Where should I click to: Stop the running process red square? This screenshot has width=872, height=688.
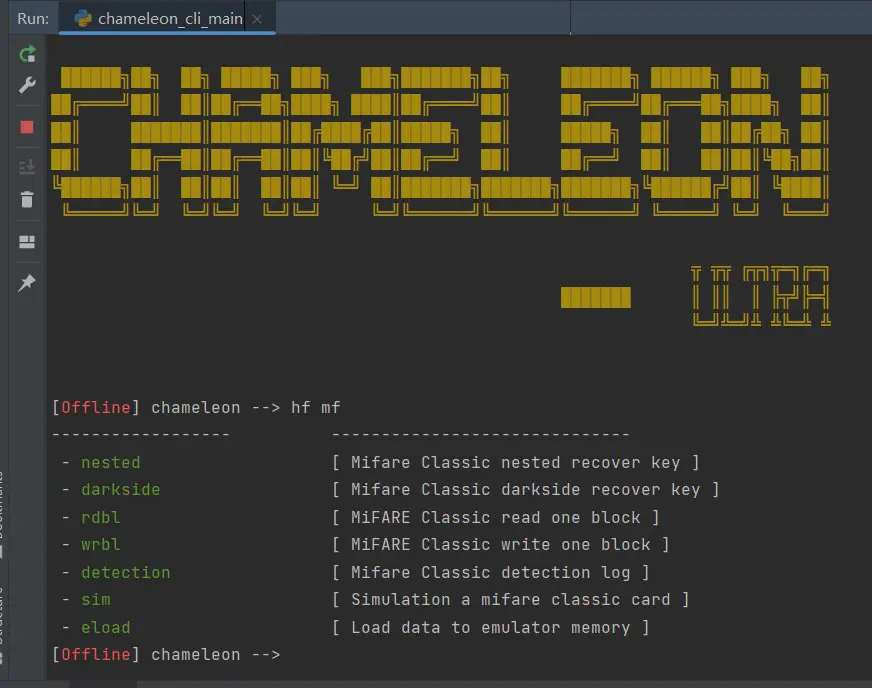coord(27,127)
